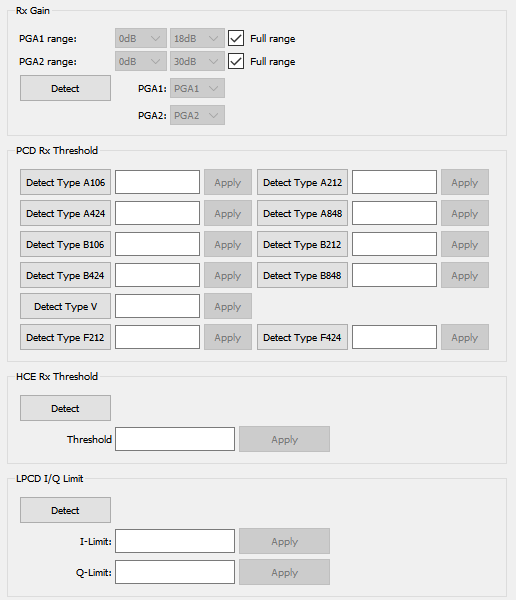Screen dimensions: 516x600
Task: Open the PGA2 value dropdown
Action: (197, 115)
